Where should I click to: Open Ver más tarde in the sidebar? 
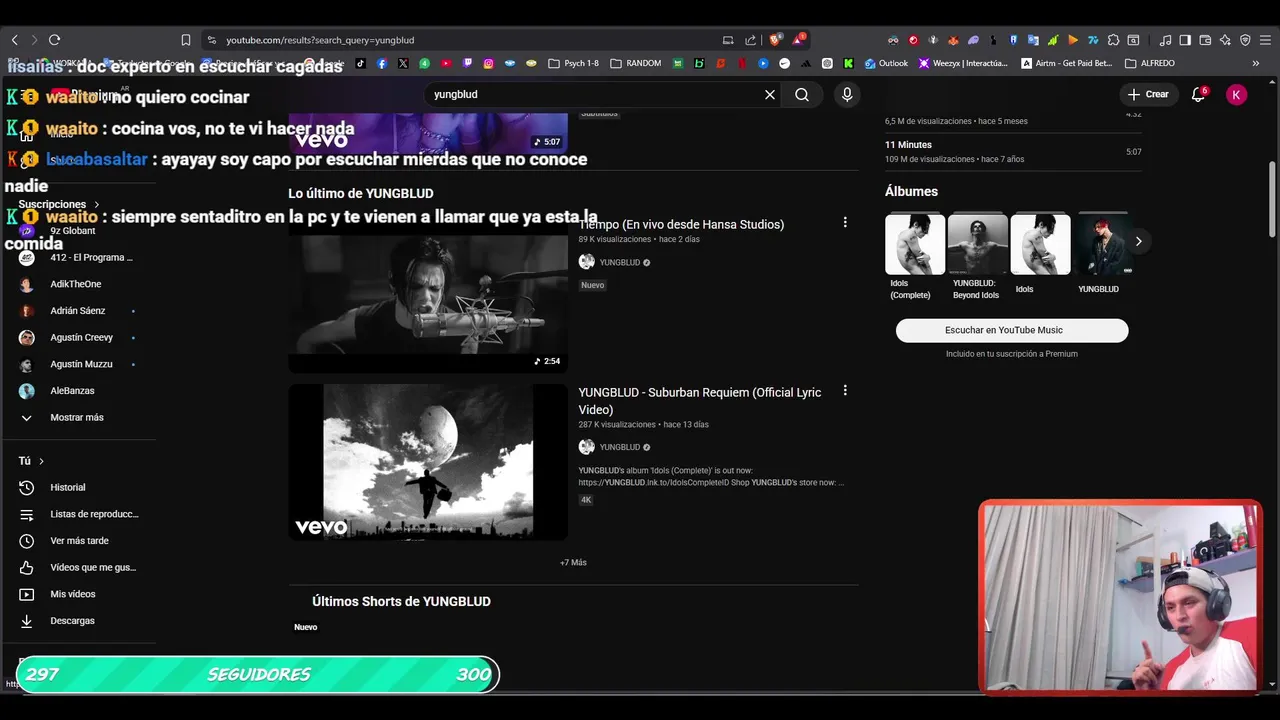pyautogui.click(x=77, y=541)
